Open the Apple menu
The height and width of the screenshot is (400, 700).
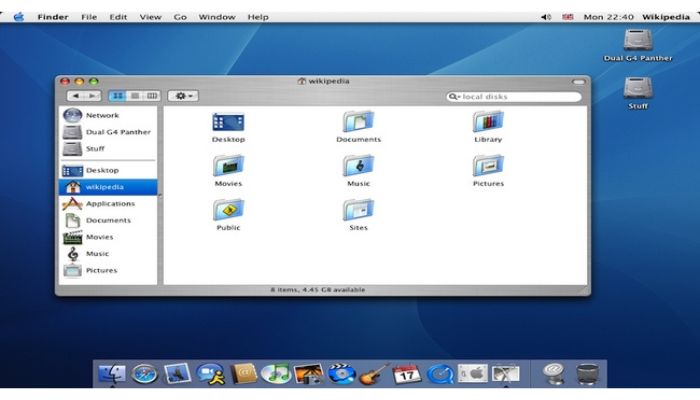pyautogui.click(x=19, y=17)
